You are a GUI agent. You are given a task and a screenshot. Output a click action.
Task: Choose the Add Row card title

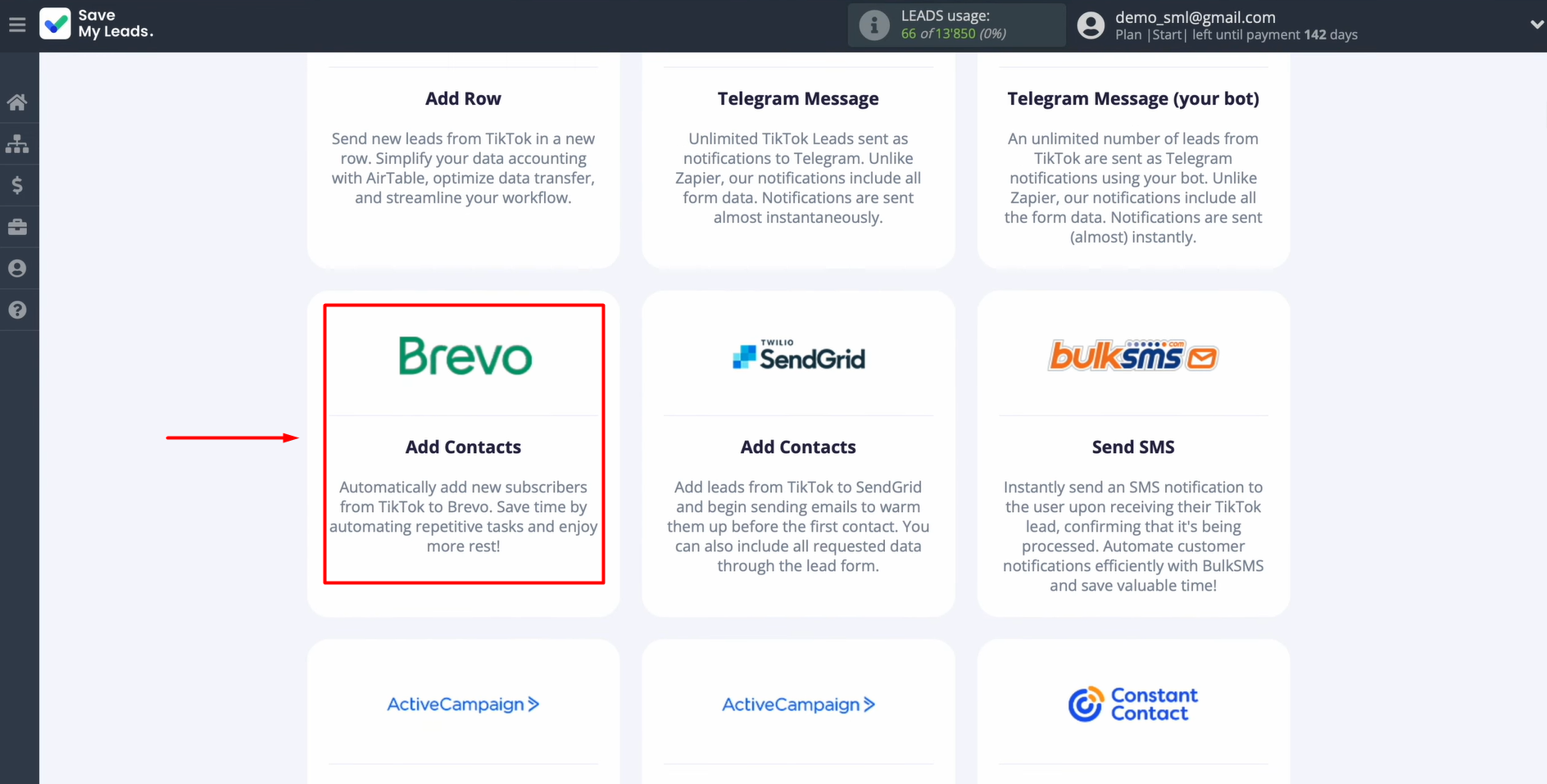click(463, 99)
